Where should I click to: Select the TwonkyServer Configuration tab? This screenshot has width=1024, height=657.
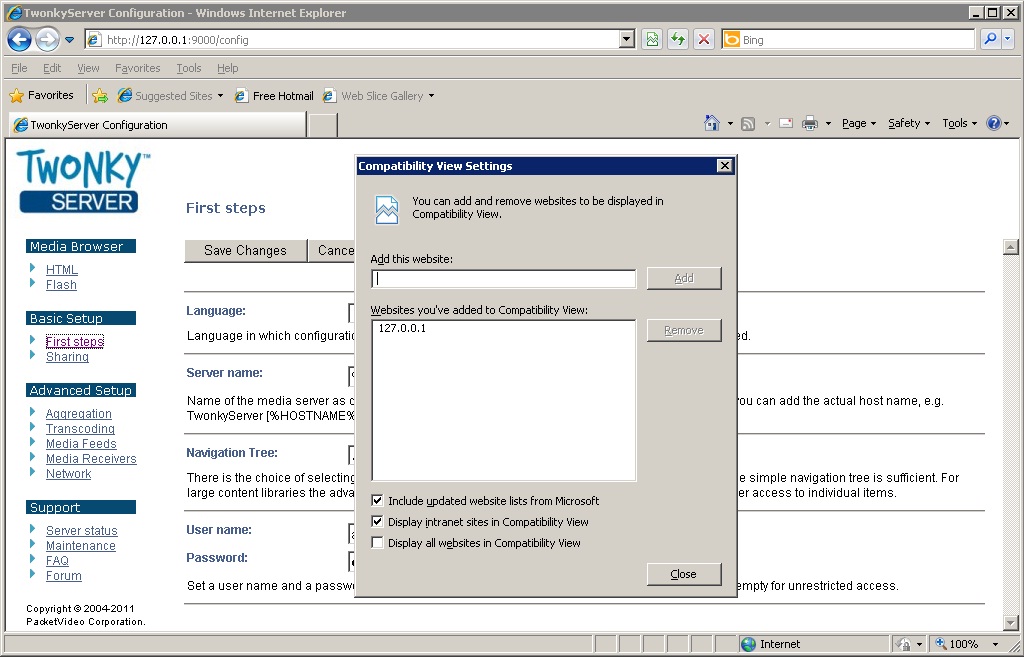pyautogui.click(x=150, y=125)
